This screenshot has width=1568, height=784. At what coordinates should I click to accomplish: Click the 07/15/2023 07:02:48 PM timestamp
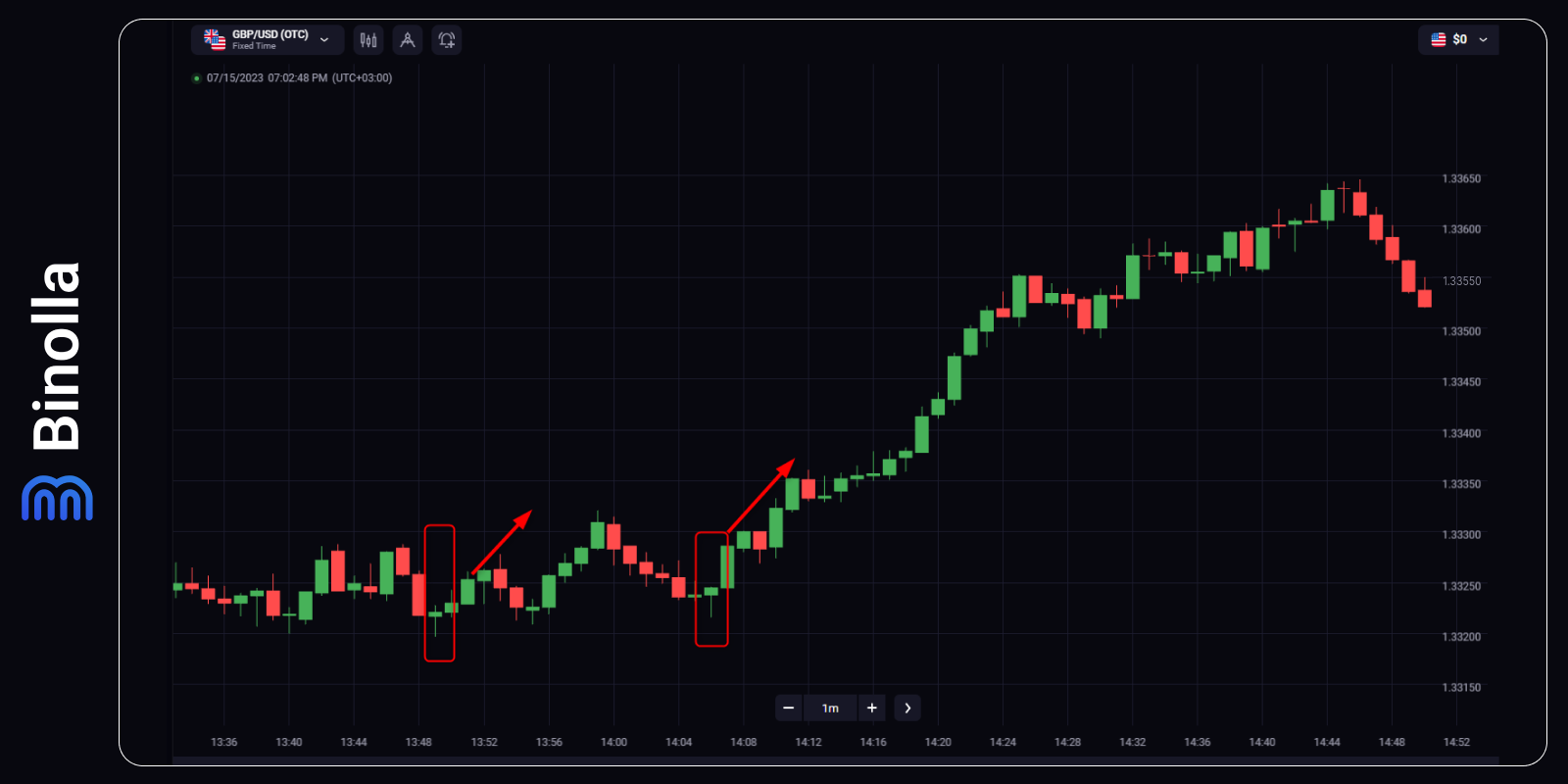coord(299,78)
